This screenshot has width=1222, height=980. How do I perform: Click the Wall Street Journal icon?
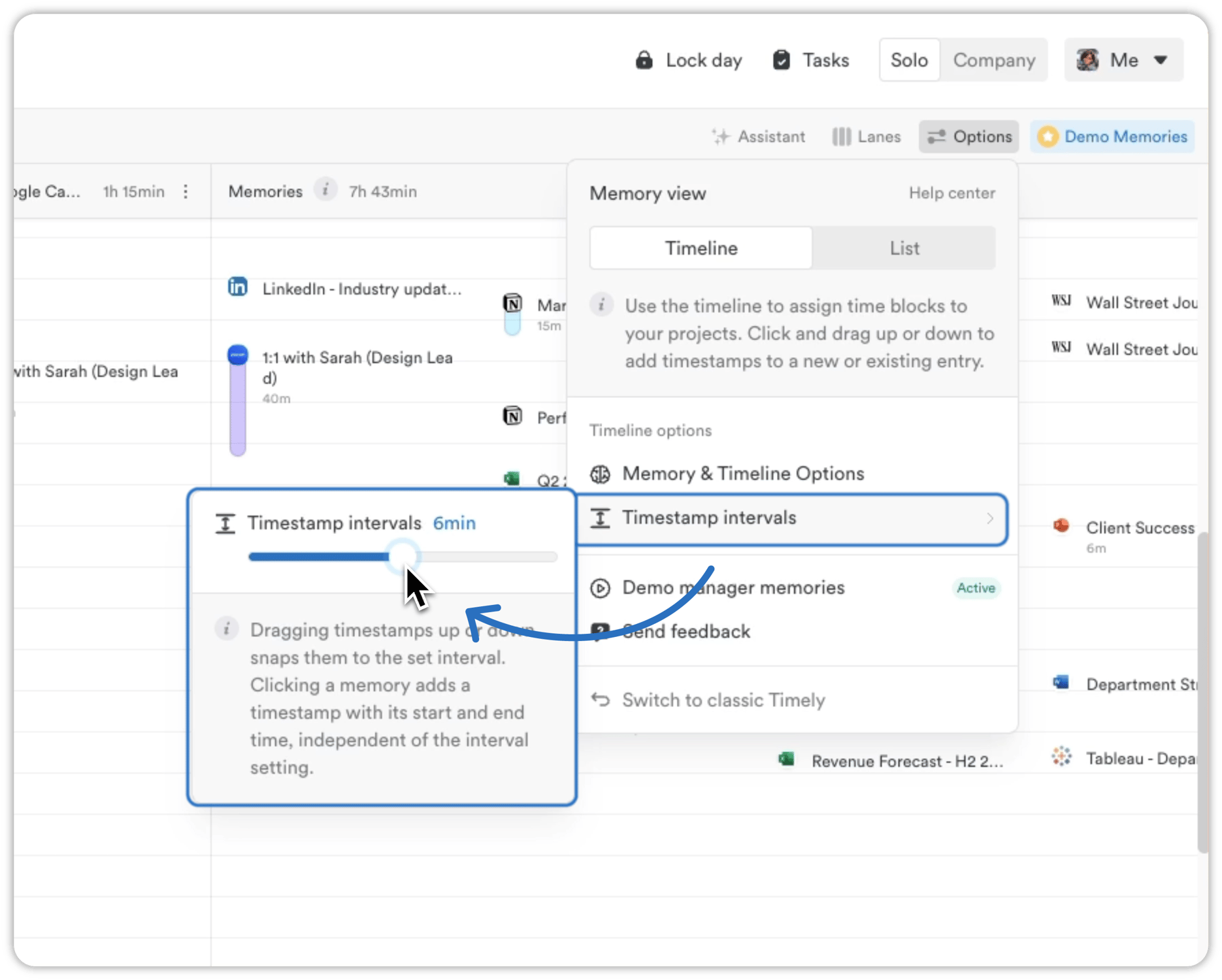pos(1062,301)
